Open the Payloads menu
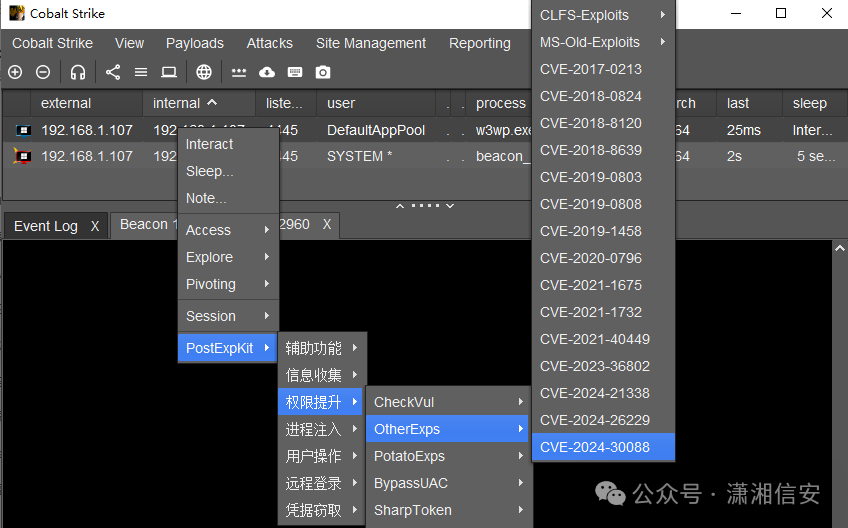The height and width of the screenshot is (528, 848). [x=195, y=43]
